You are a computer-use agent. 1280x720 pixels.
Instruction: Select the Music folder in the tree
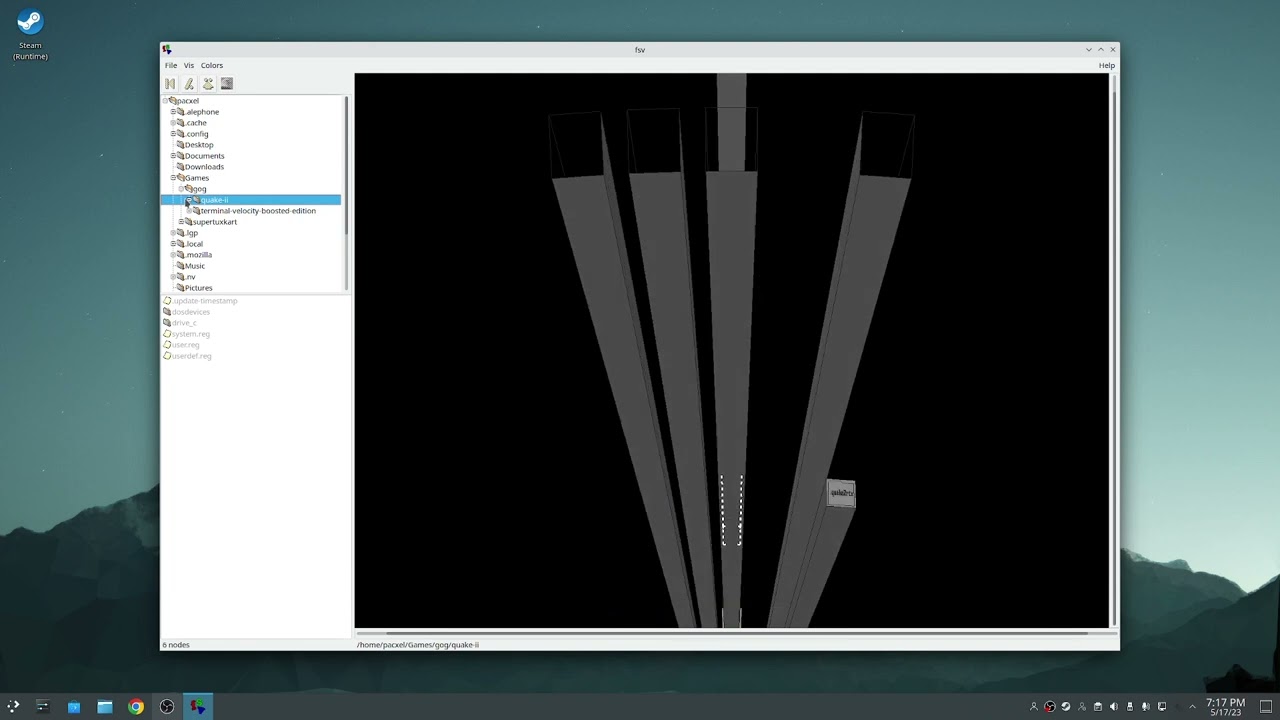coord(194,266)
